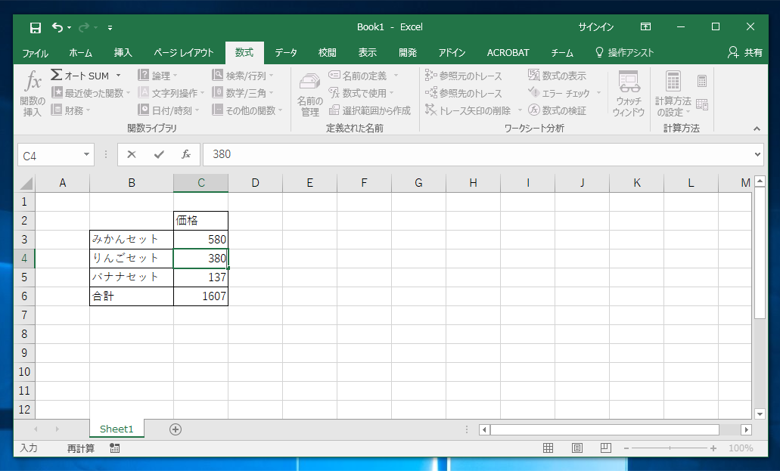Switch to the ホーム tab
The image size is (780, 471).
81,53
